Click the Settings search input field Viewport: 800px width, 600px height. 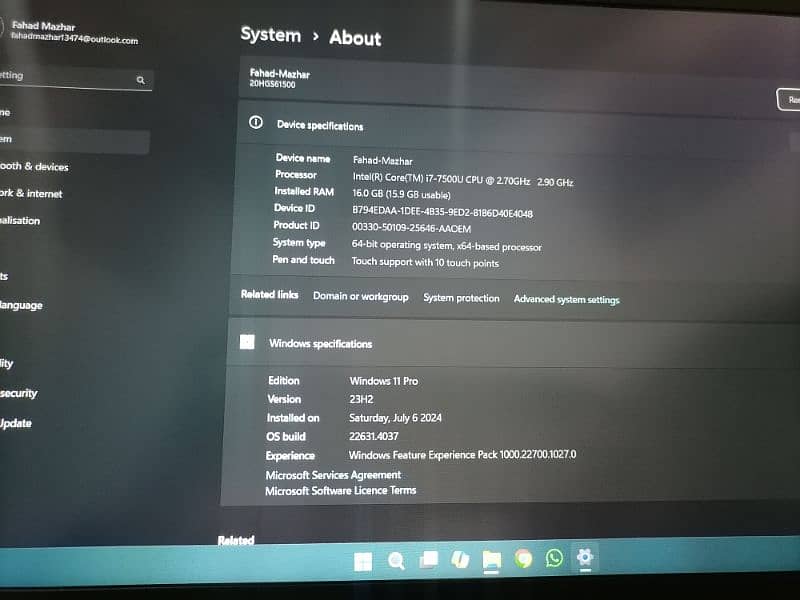[60, 77]
